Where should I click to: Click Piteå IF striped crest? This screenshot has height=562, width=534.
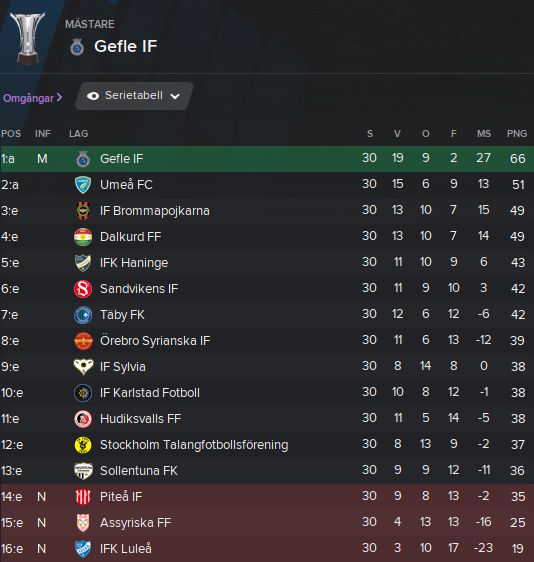click(83, 497)
